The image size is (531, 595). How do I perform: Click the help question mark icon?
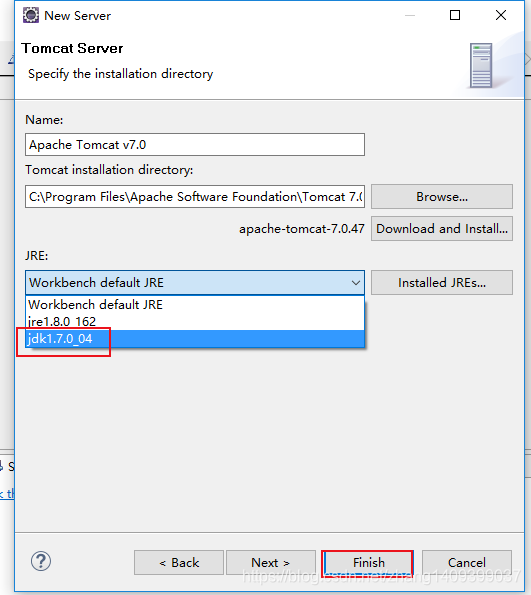(41, 561)
